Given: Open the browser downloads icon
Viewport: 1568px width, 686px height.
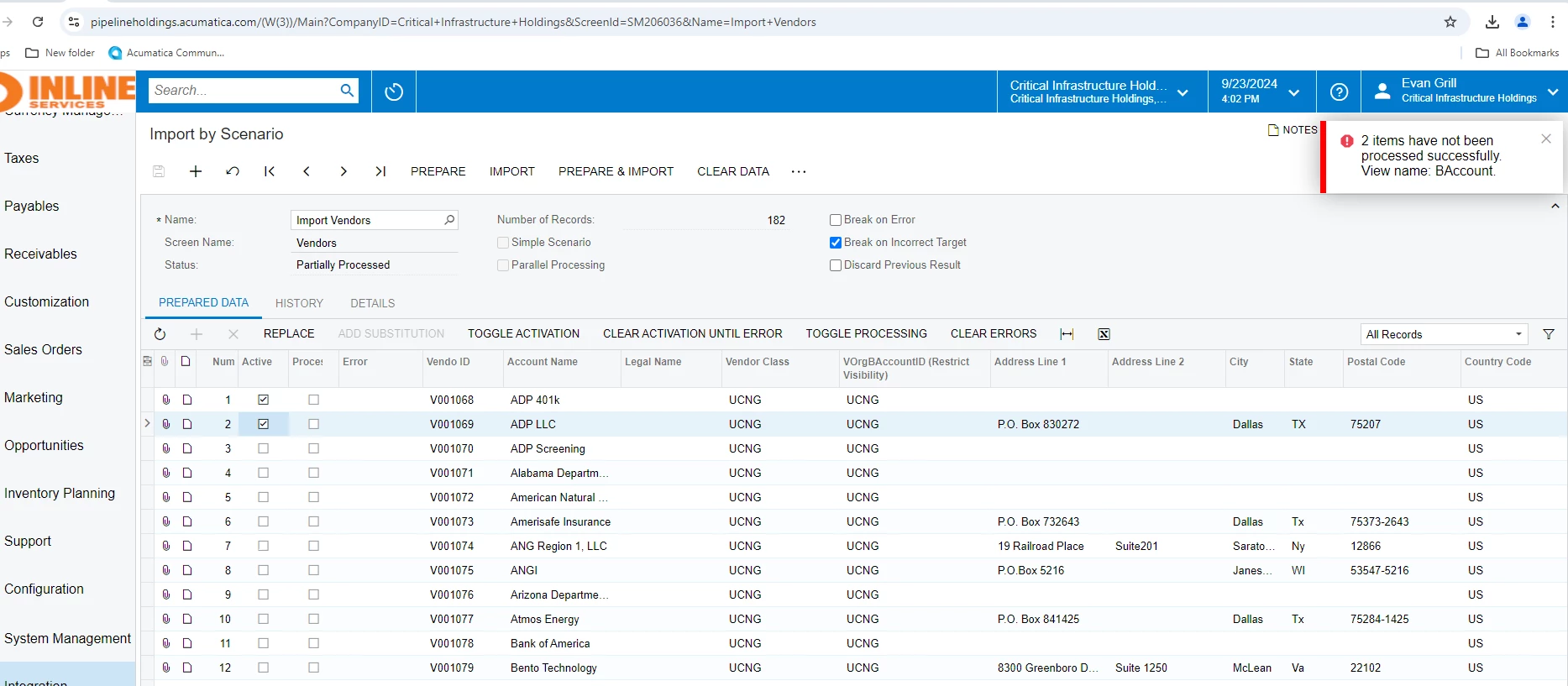Looking at the screenshot, I should click(x=1492, y=22).
